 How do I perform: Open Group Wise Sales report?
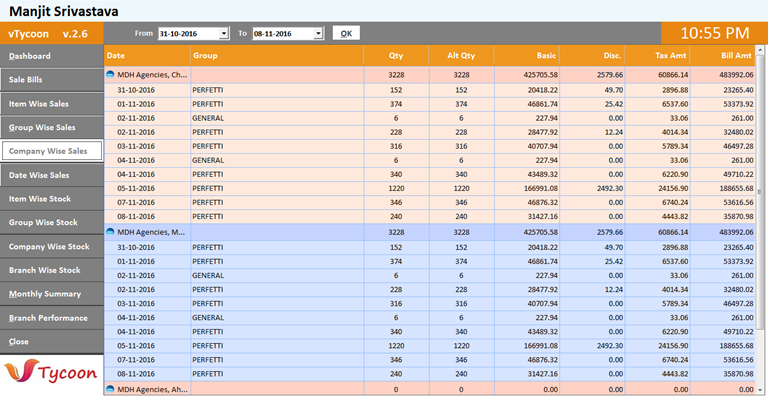51,127
